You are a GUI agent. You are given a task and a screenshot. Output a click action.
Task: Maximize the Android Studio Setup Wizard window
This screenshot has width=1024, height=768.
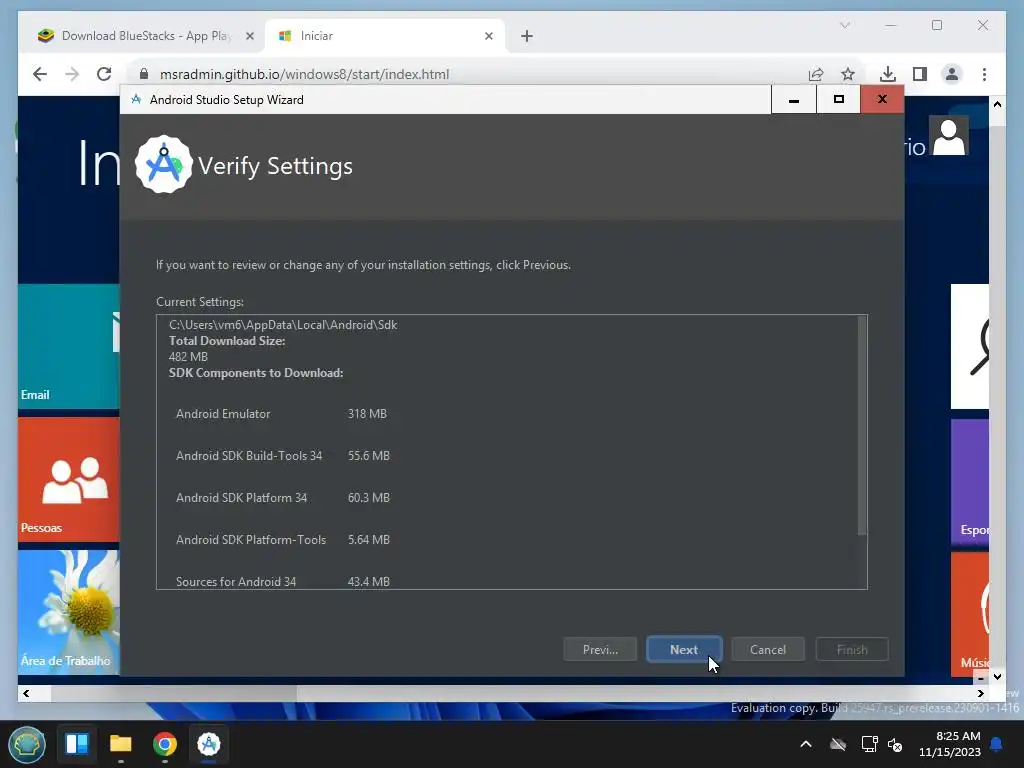click(839, 99)
